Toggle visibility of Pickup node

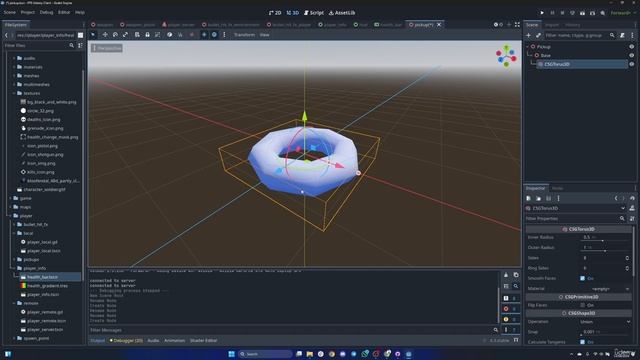[x=632, y=47]
